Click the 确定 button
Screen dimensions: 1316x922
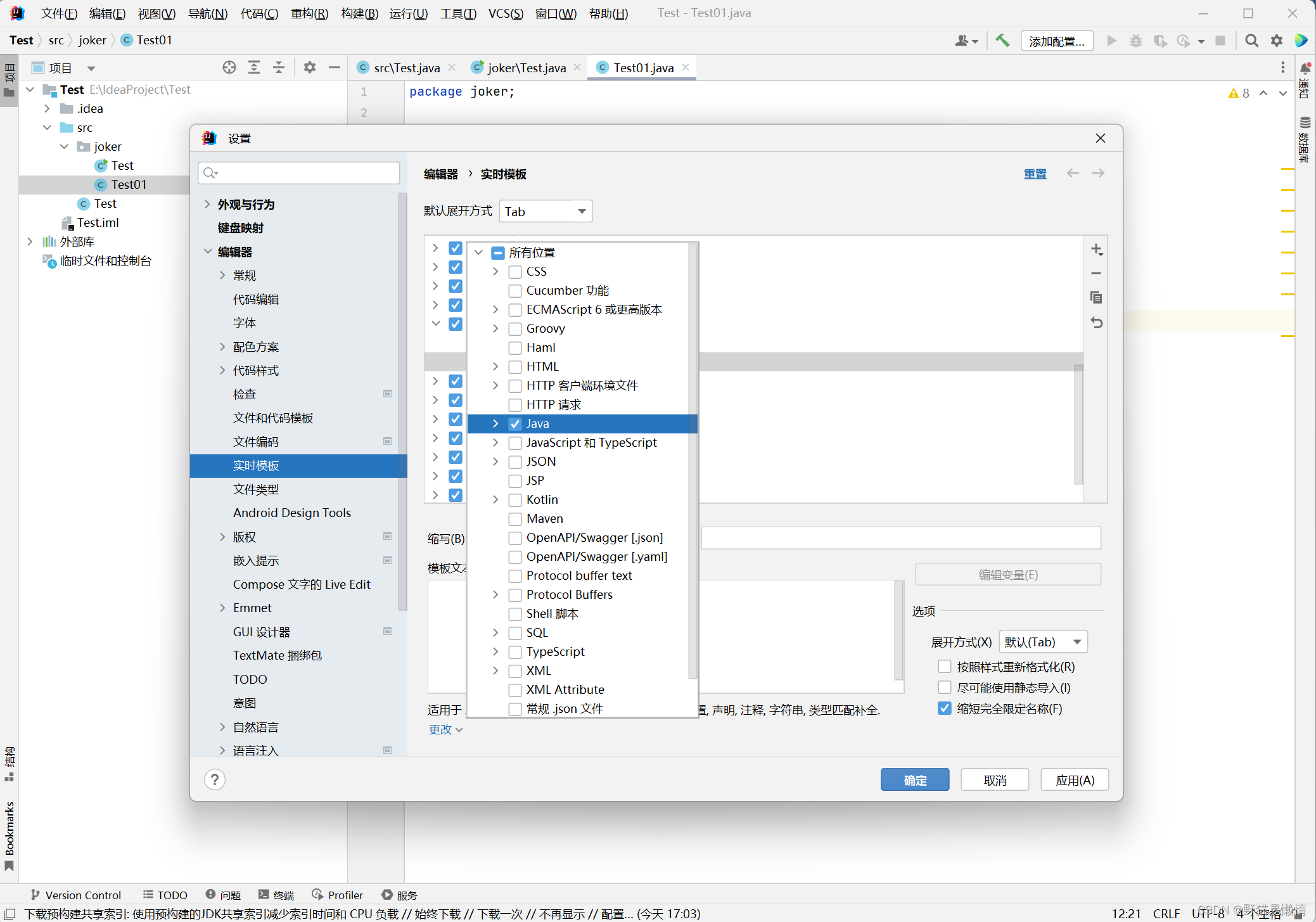point(914,780)
